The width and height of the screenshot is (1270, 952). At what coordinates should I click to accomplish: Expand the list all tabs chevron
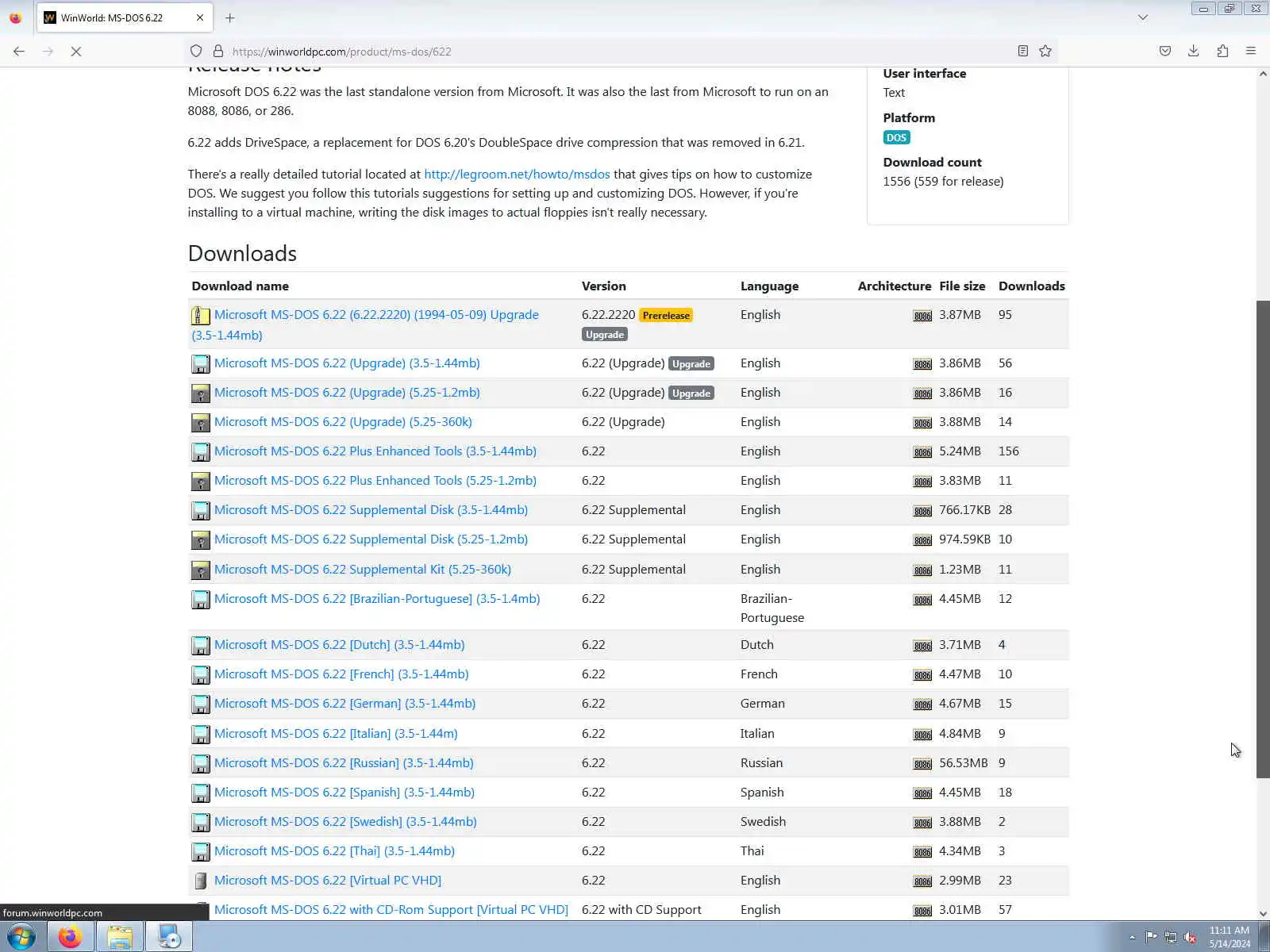(1143, 17)
